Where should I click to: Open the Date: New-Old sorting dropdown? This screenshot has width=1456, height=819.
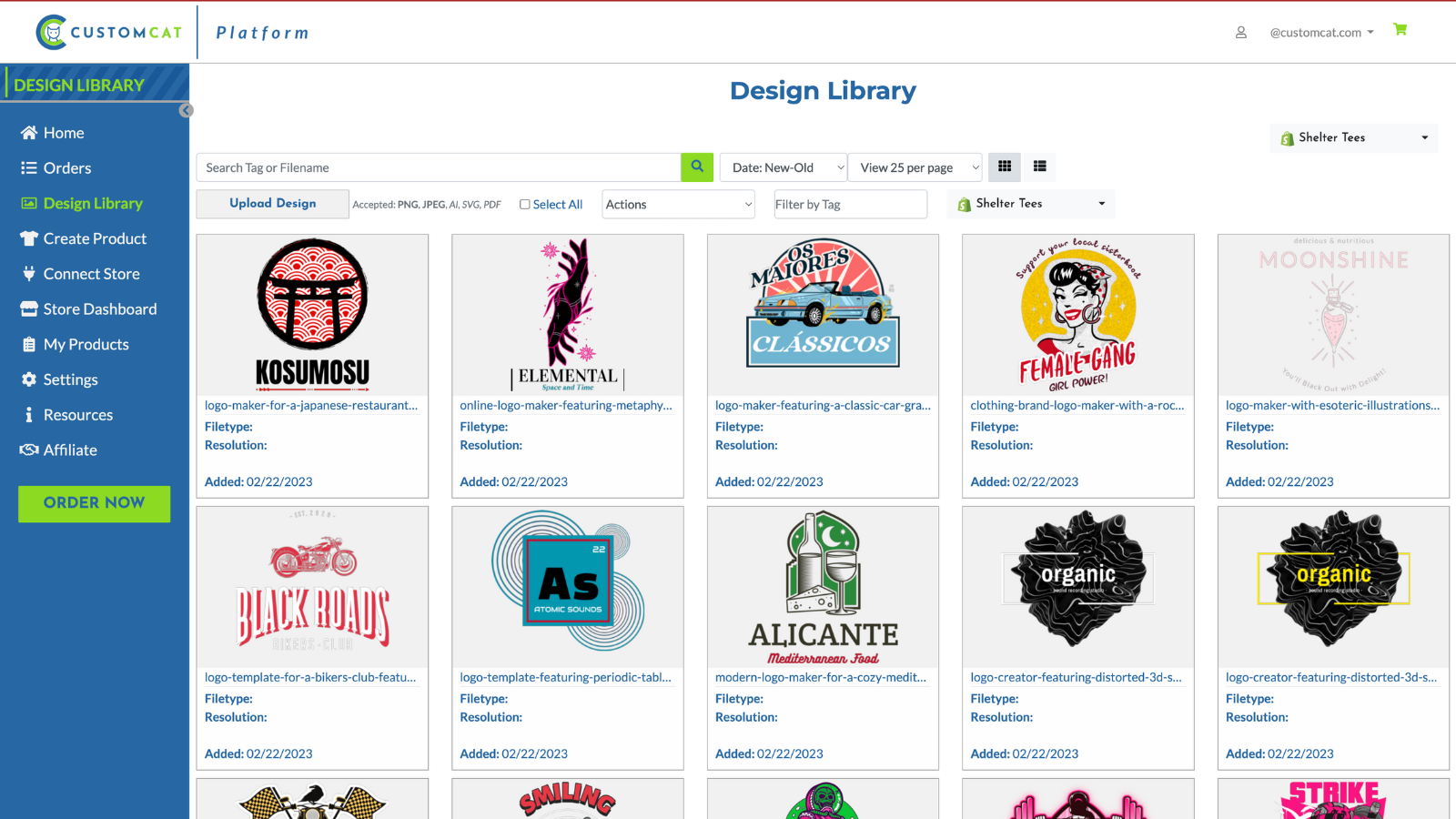click(783, 167)
